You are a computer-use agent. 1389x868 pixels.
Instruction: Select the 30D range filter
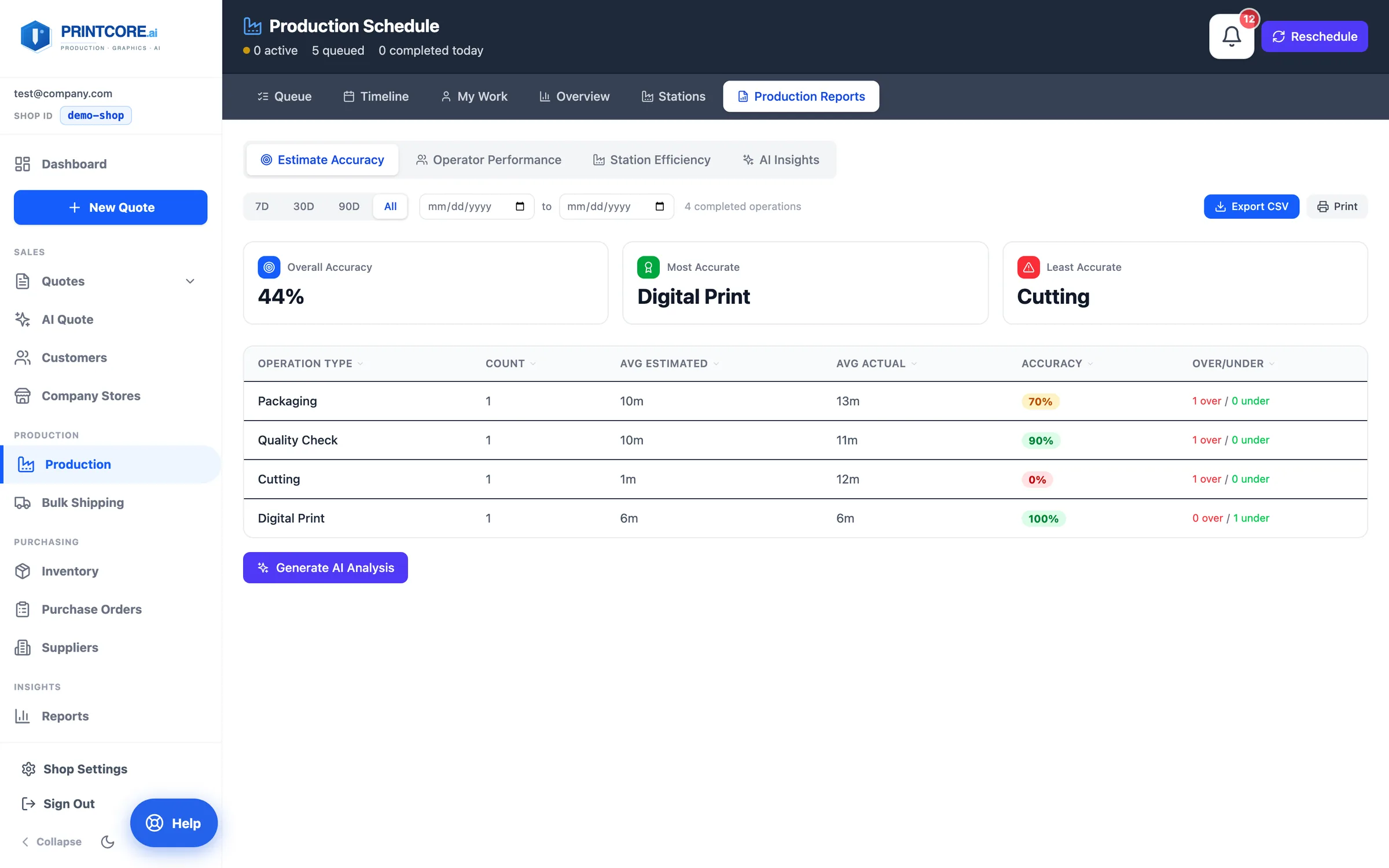click(x=303, y=207)
